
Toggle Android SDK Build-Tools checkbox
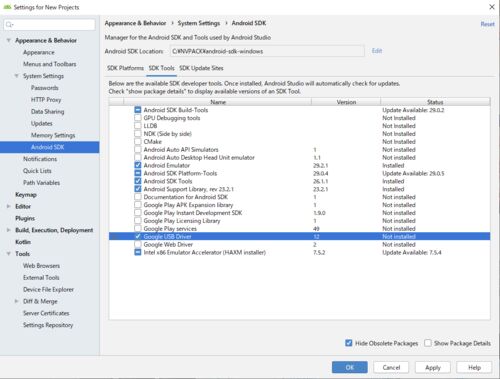[x=138, y=110]
